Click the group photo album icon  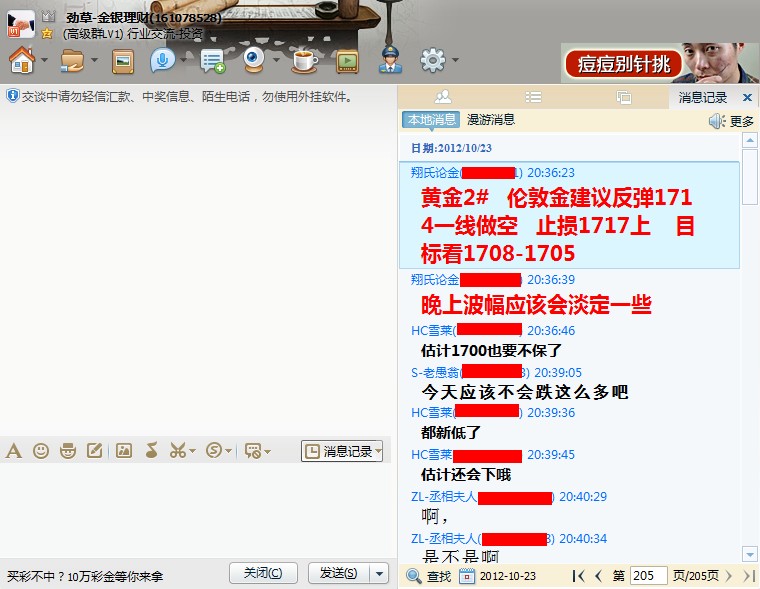(x=123, y=61)
